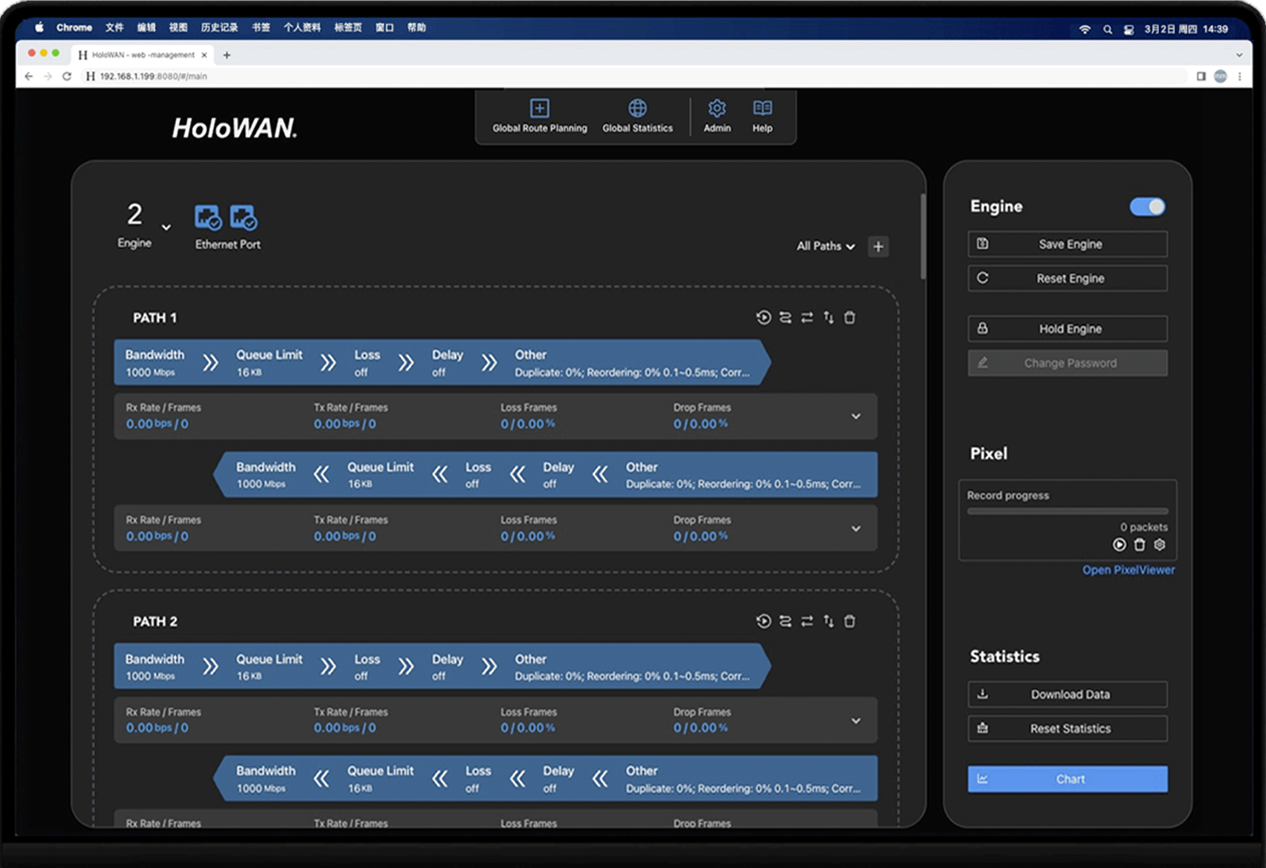The height and width of the screenshot is (868, 1266).
Task: Reload the page in Chrome
Action: pos(67,76)
